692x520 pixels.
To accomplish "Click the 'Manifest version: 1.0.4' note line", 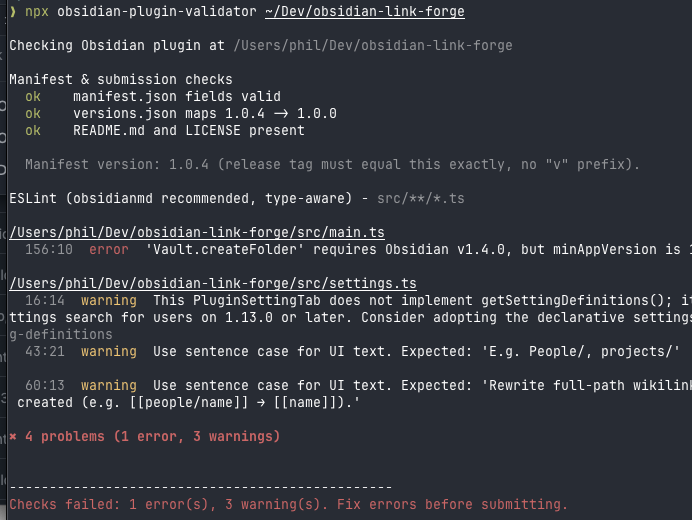I will (x=332, y=164).
